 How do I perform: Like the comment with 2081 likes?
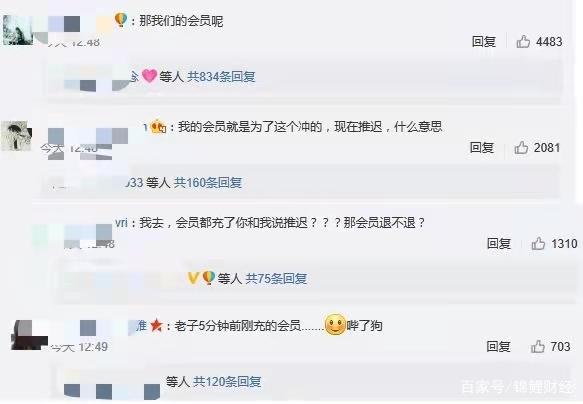pos(521,148)
